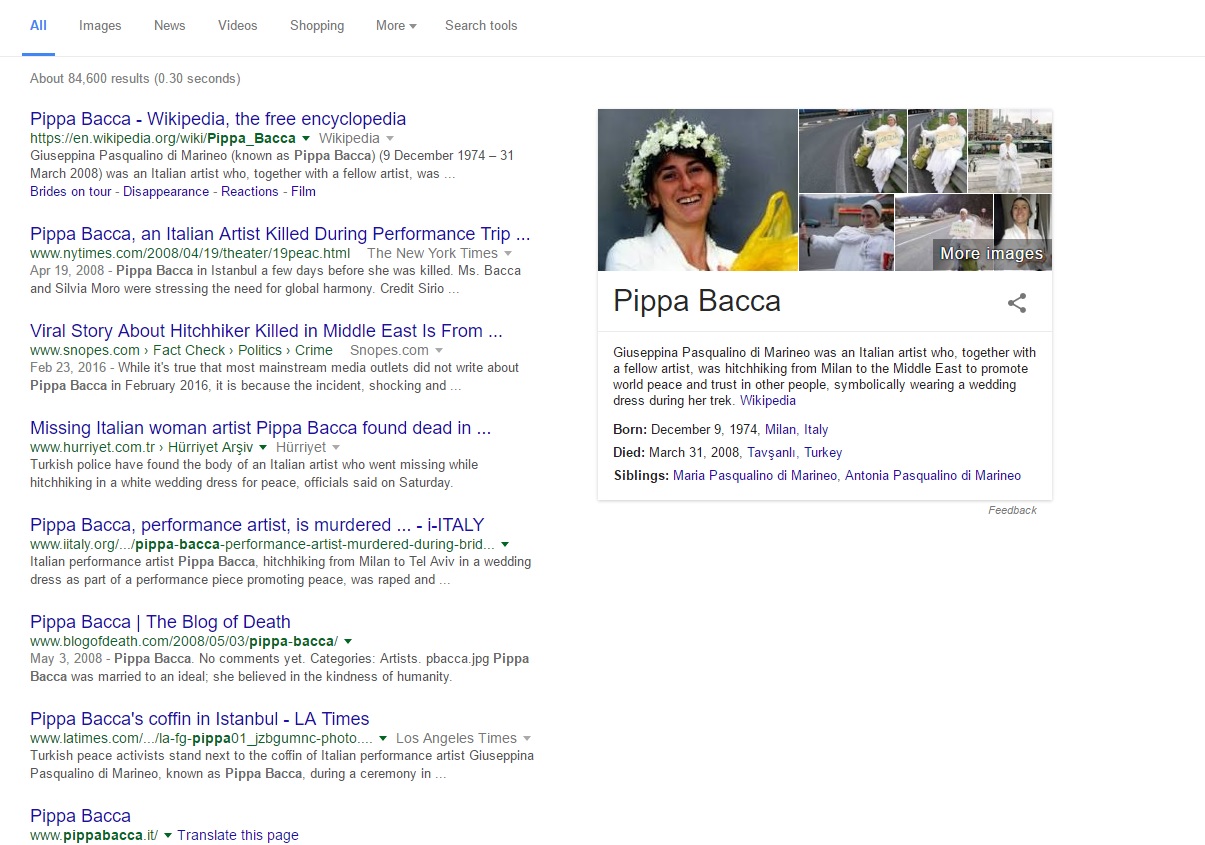
Task: Expand the More dropdown menu
Action: point(396,26)
